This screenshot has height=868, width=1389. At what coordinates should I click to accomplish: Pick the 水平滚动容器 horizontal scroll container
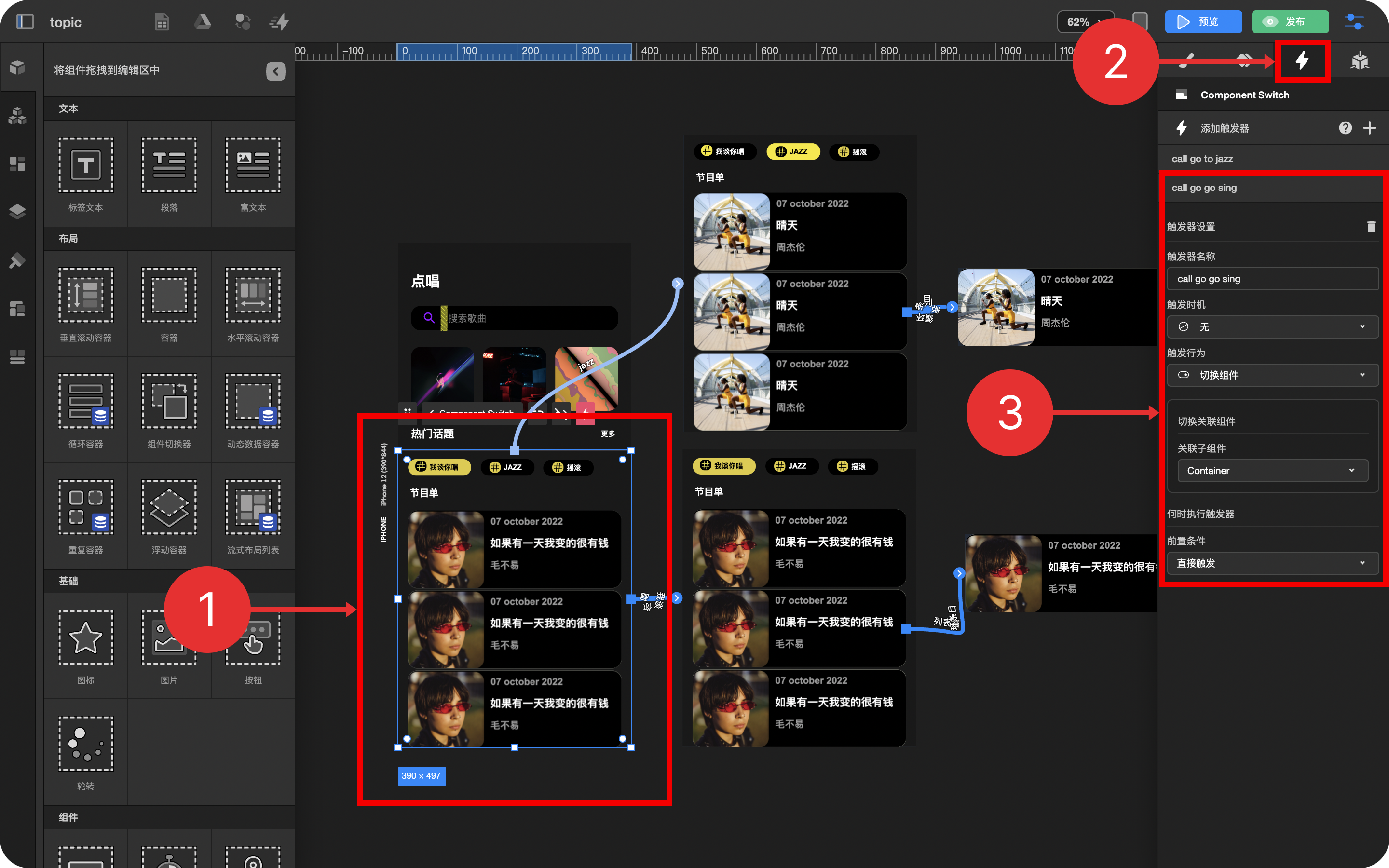click(253, 304)
